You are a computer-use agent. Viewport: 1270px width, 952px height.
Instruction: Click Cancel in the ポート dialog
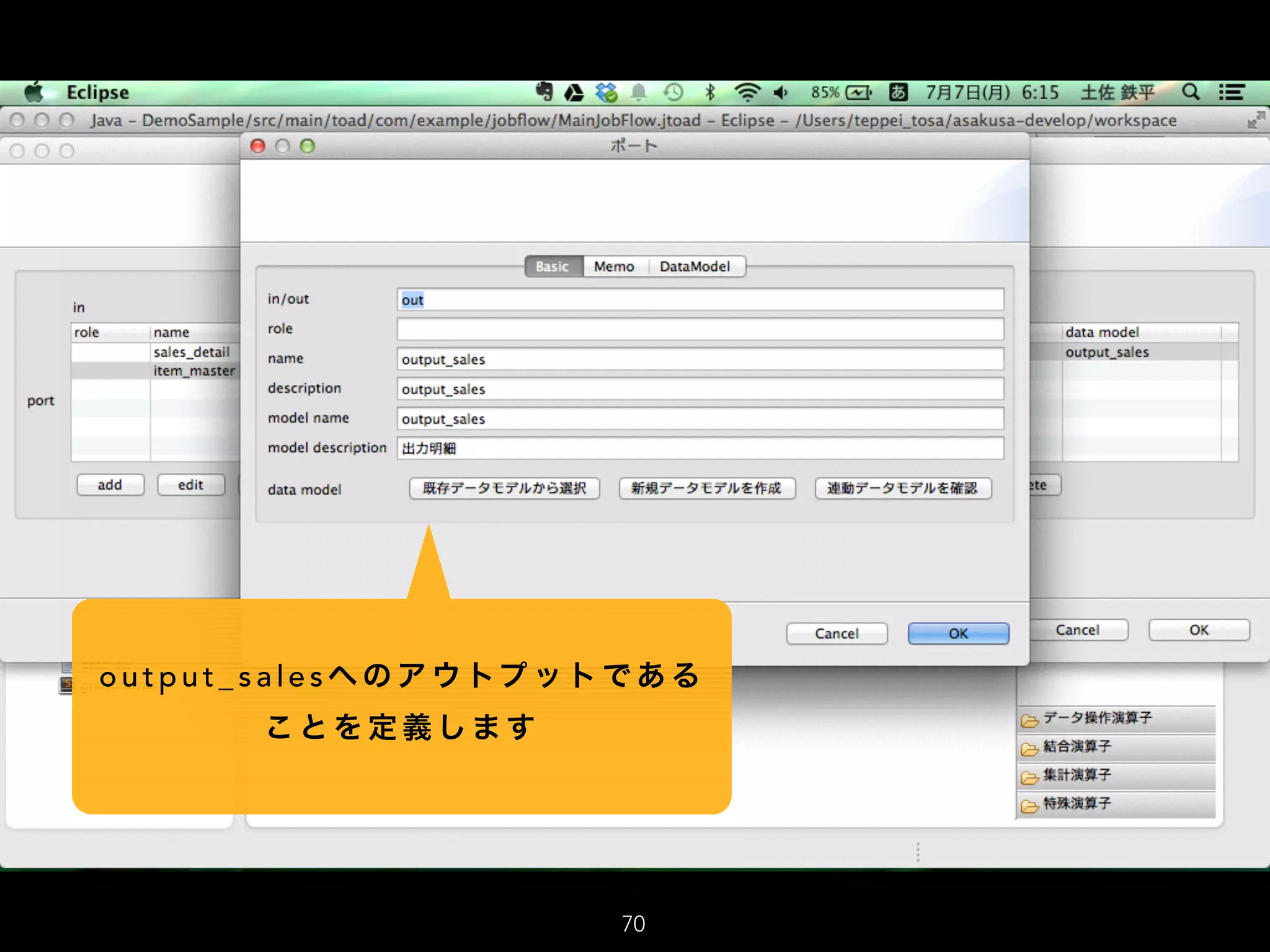pos(837,633)
